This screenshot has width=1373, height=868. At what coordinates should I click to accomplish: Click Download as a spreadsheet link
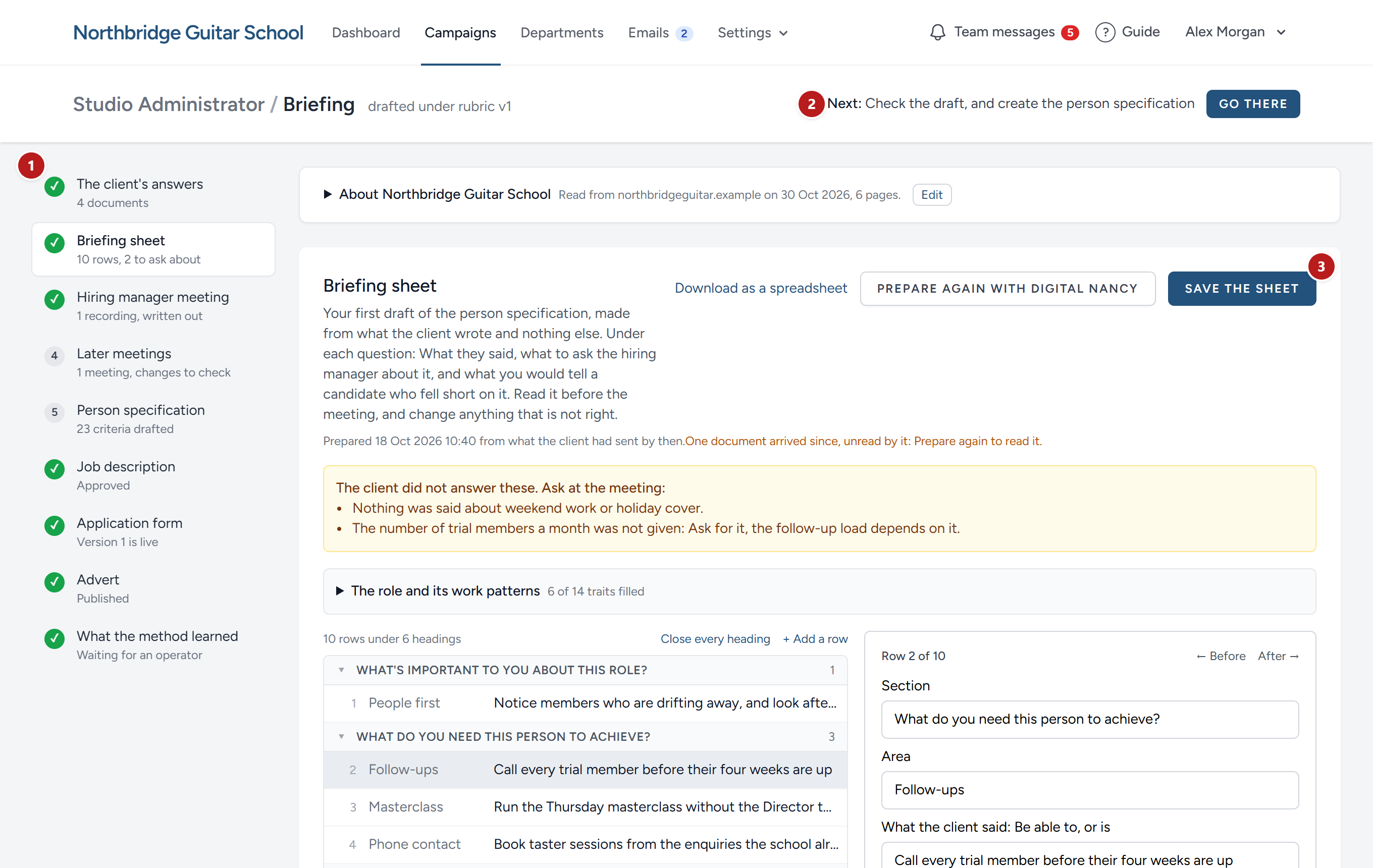(761, 288)
